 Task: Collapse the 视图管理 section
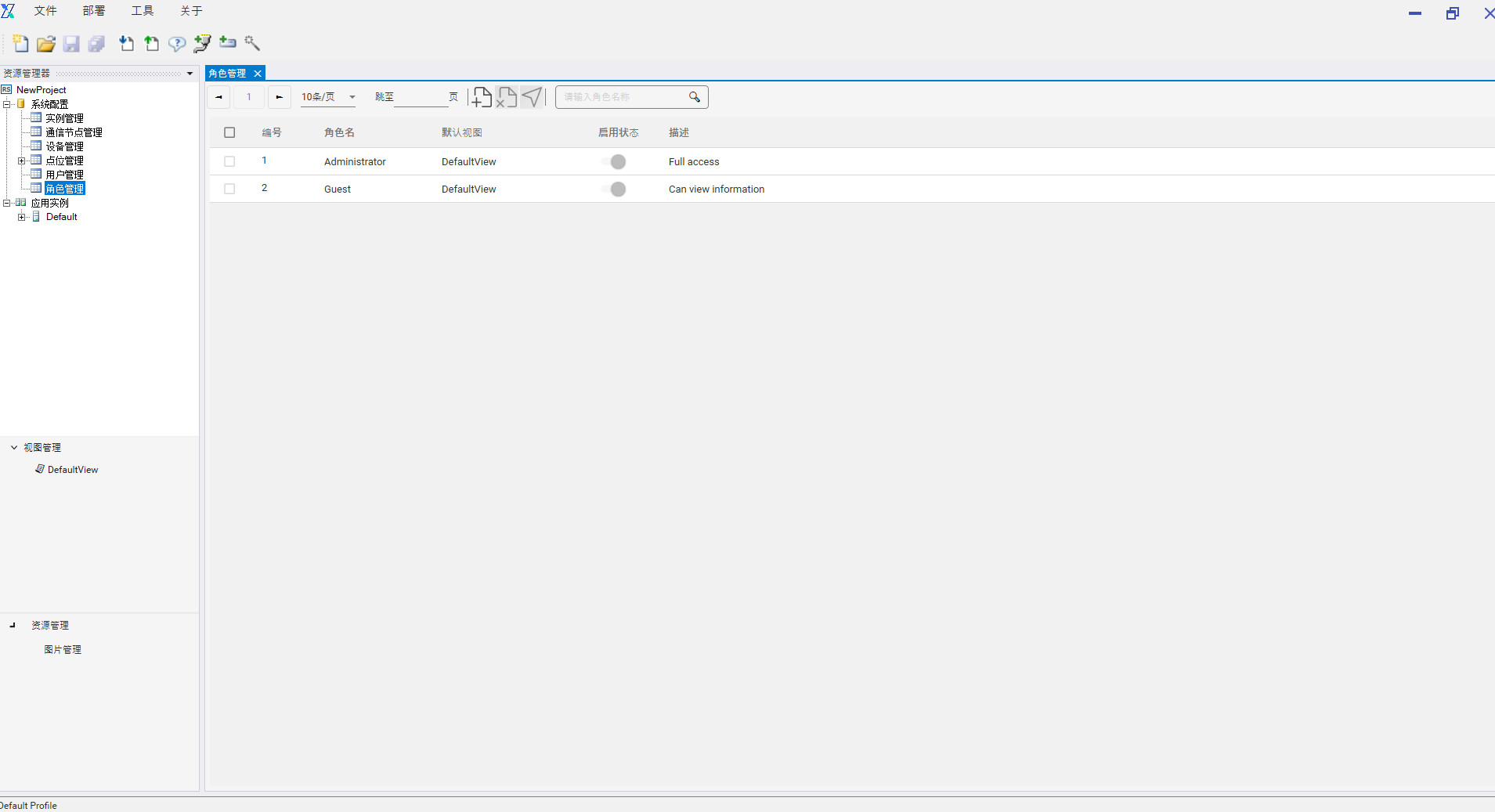(14, 447)
